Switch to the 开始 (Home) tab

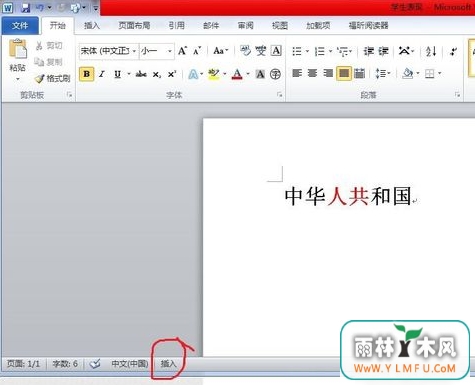[58, 26]
